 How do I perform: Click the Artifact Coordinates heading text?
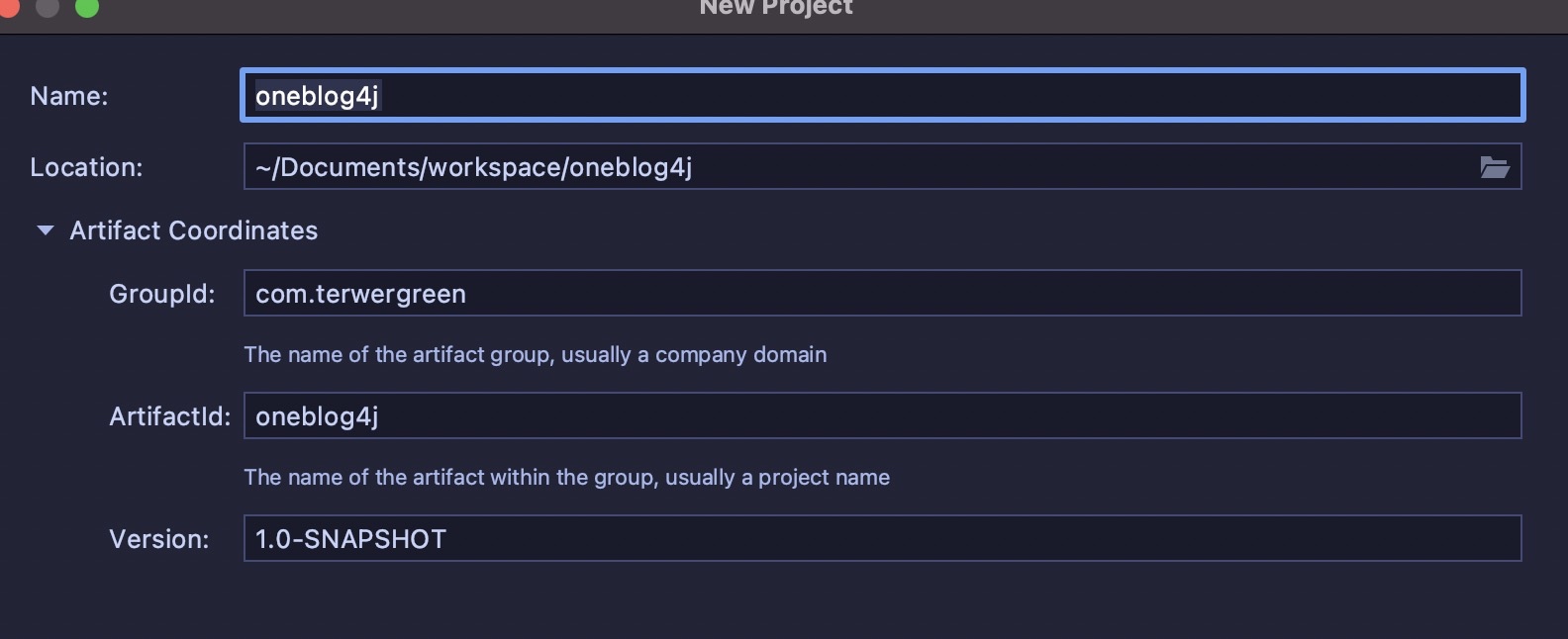click(x=194, y=230)
